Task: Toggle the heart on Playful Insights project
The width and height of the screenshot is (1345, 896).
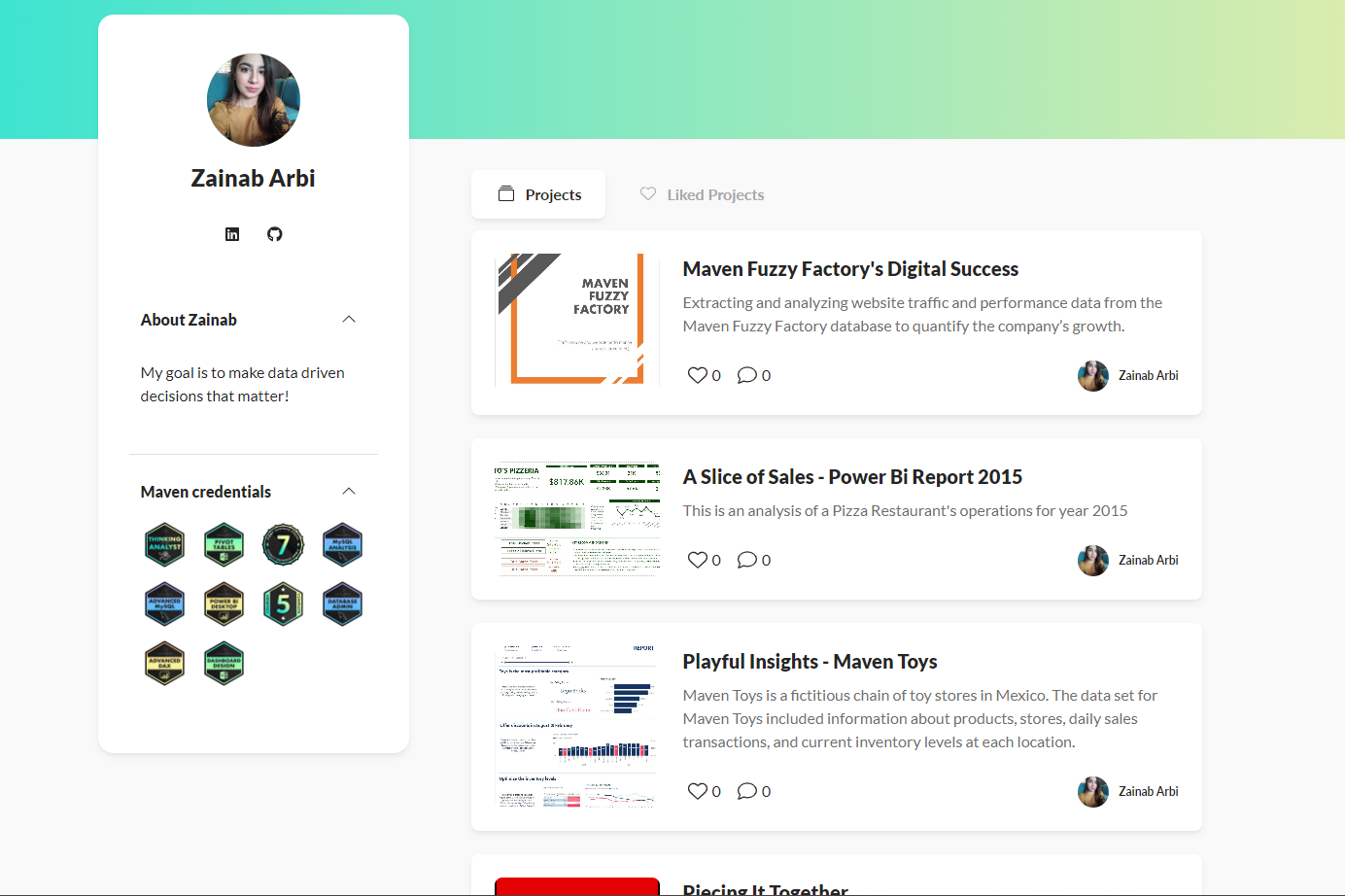Action: pos(698,791)
